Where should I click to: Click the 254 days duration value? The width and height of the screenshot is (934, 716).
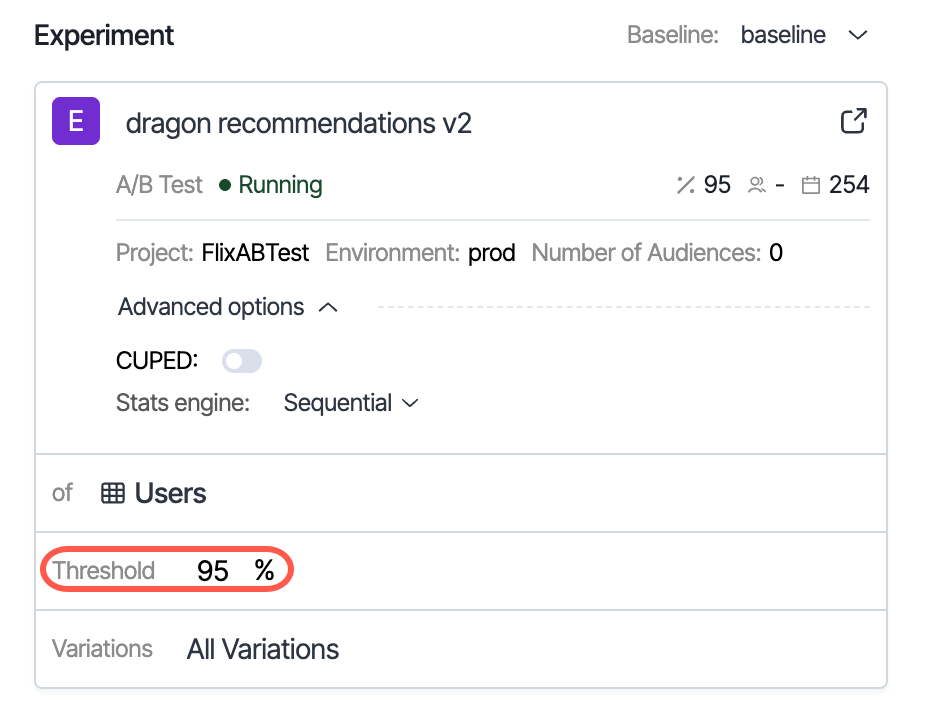(849, 185)
